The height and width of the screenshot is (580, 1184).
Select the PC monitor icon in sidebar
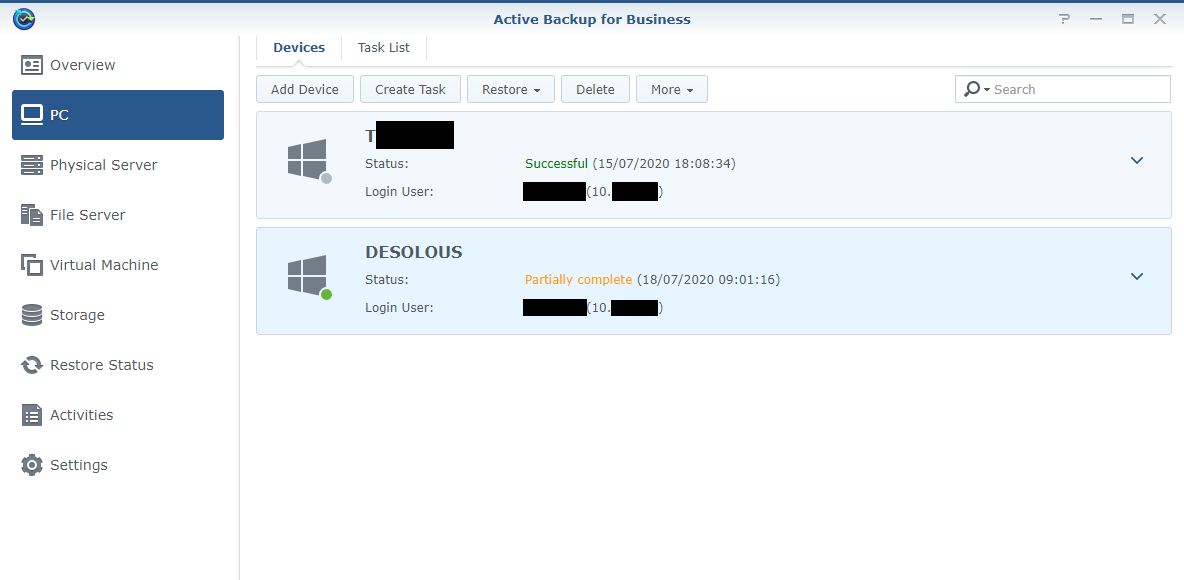point(32,115)
